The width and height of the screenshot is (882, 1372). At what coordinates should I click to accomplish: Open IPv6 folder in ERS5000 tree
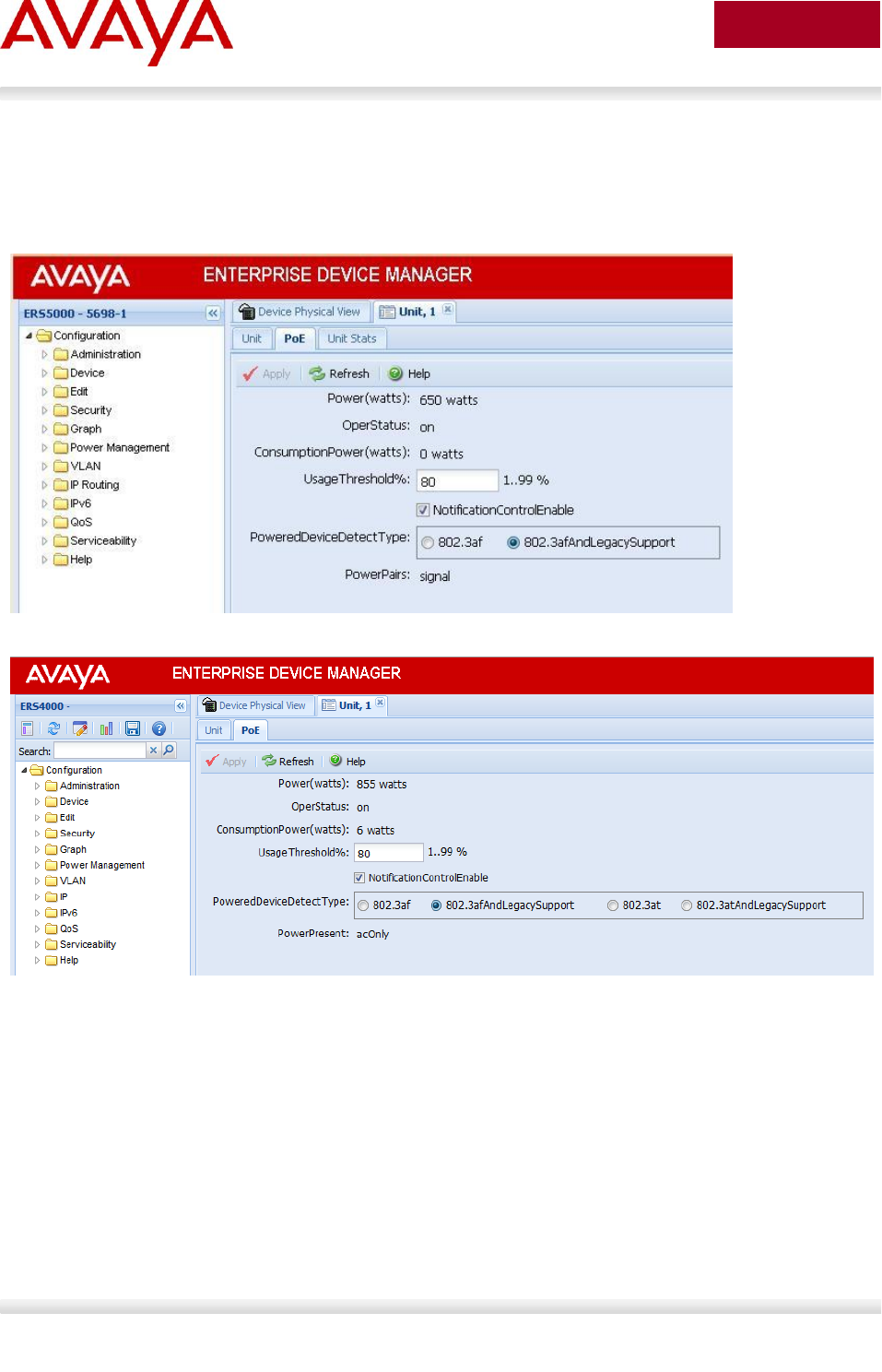click(73, 503)
